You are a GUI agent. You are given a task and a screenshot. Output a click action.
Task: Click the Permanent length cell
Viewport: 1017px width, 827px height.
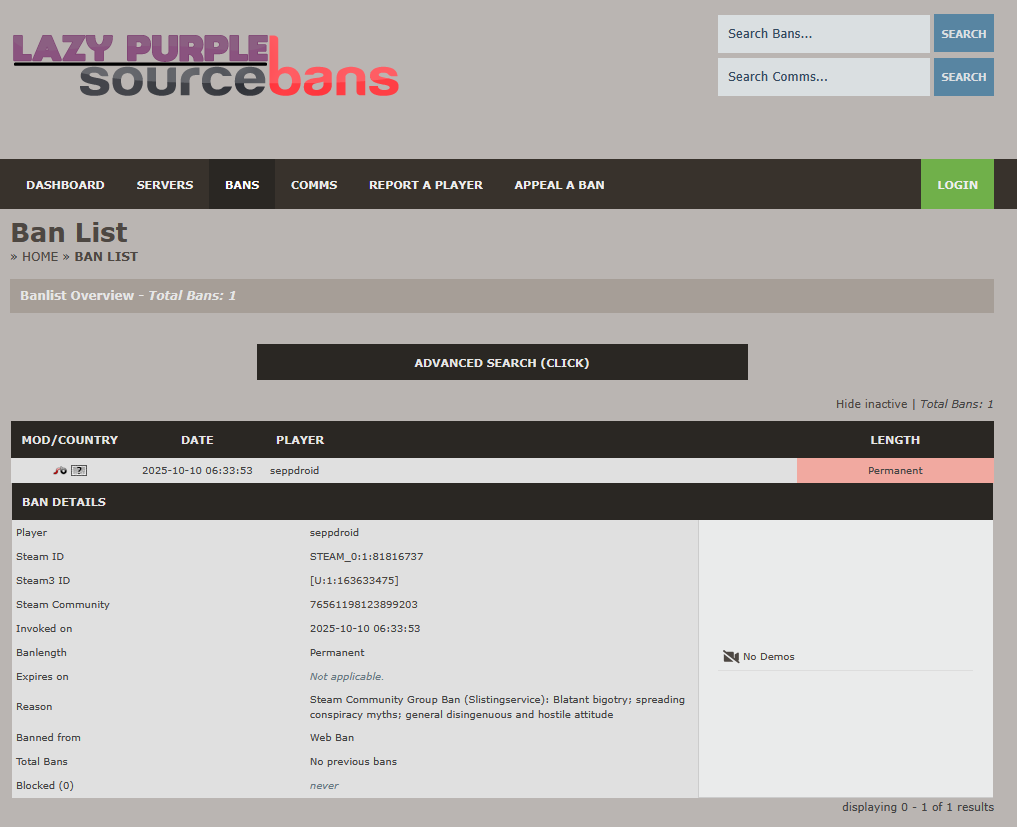[895, 471]
